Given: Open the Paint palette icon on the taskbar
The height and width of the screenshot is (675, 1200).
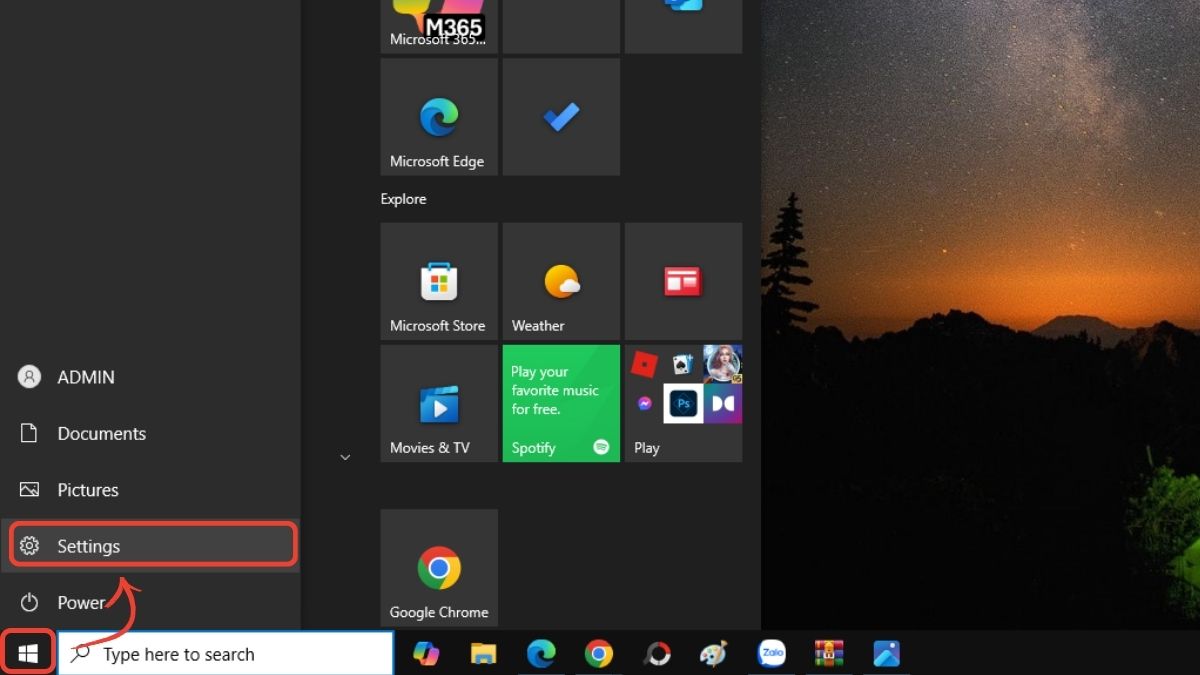Looking at the screenshot, I should 713,654.
